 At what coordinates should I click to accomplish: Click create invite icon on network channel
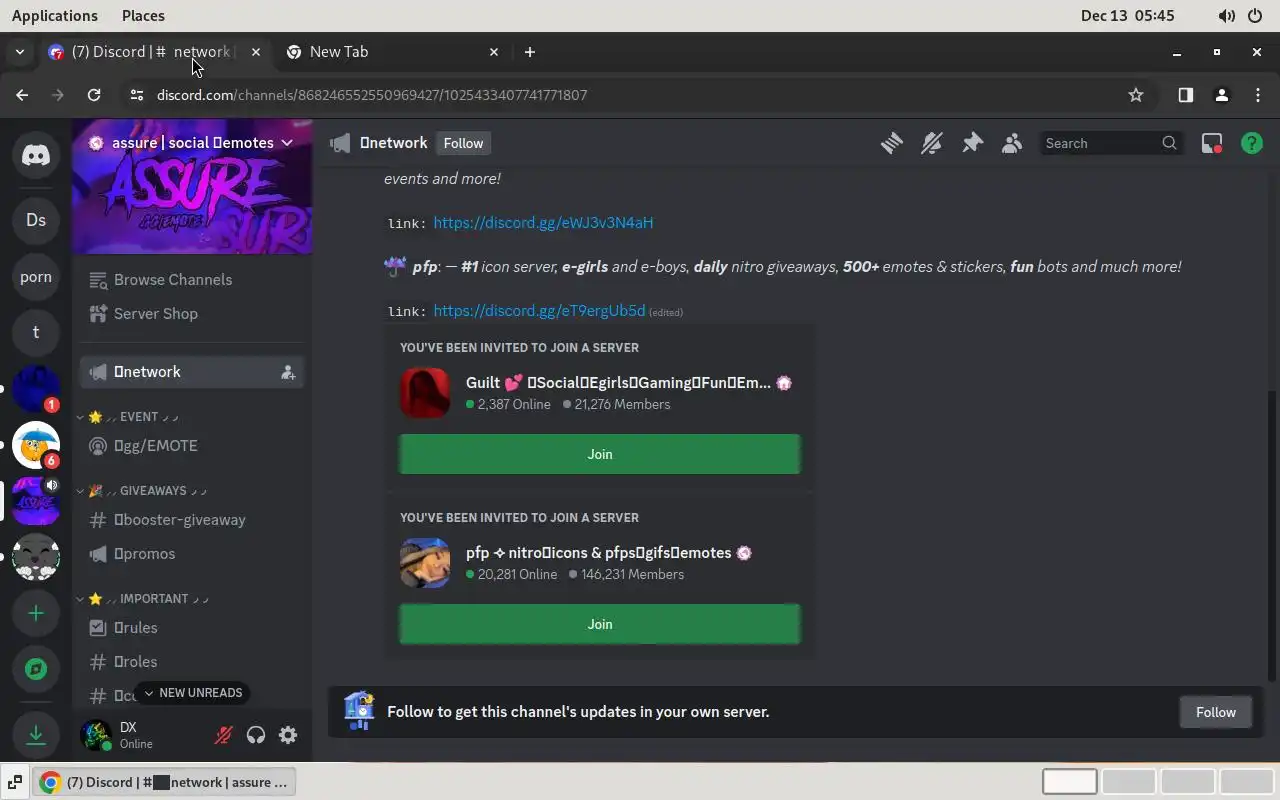click(x=288, y=372)
